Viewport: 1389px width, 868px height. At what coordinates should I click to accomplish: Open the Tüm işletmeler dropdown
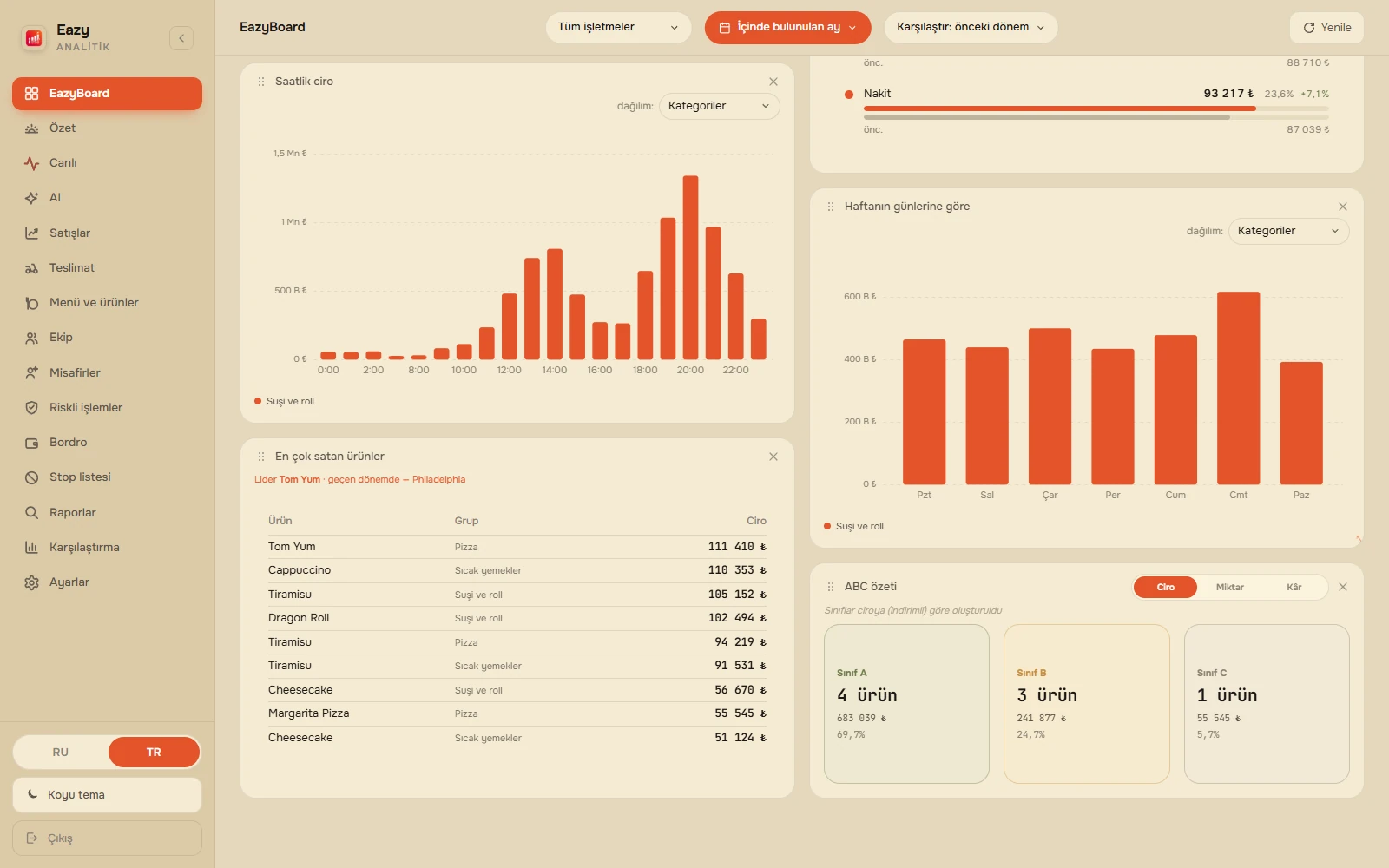618,28
